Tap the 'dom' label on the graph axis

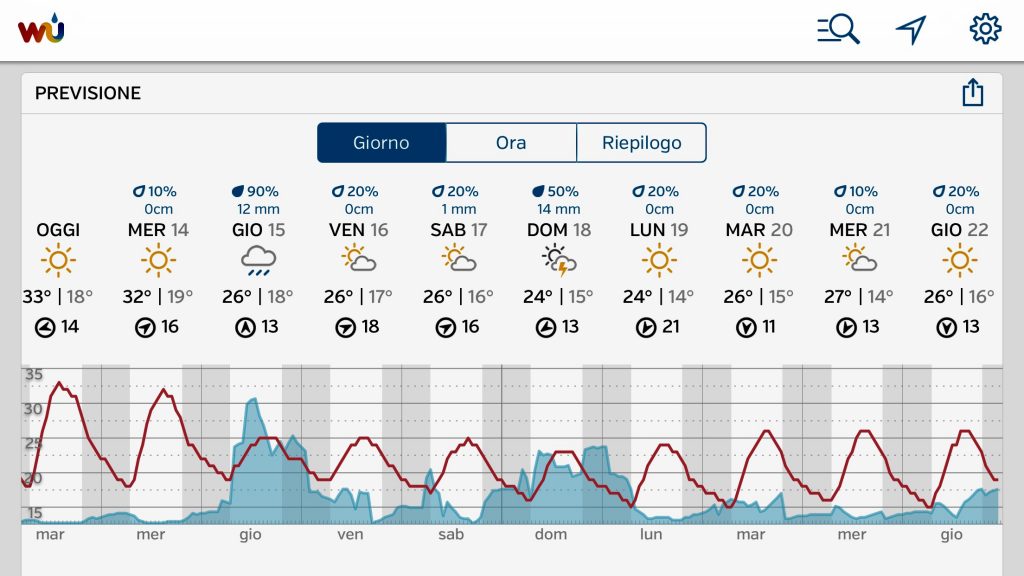[551, 534]
